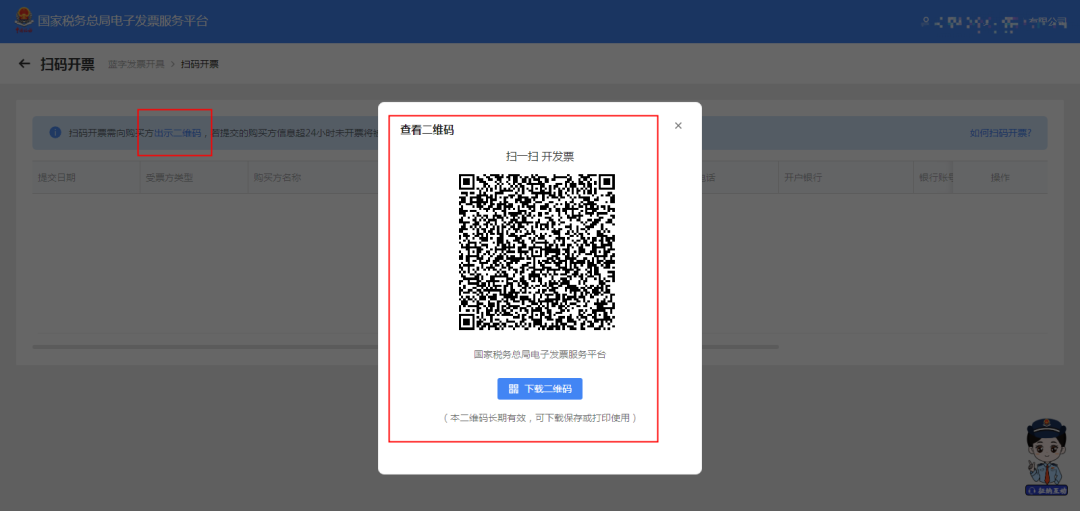The image size is (1080, 511).
Task: Click the 开户银行 column header
Action: 803,177
